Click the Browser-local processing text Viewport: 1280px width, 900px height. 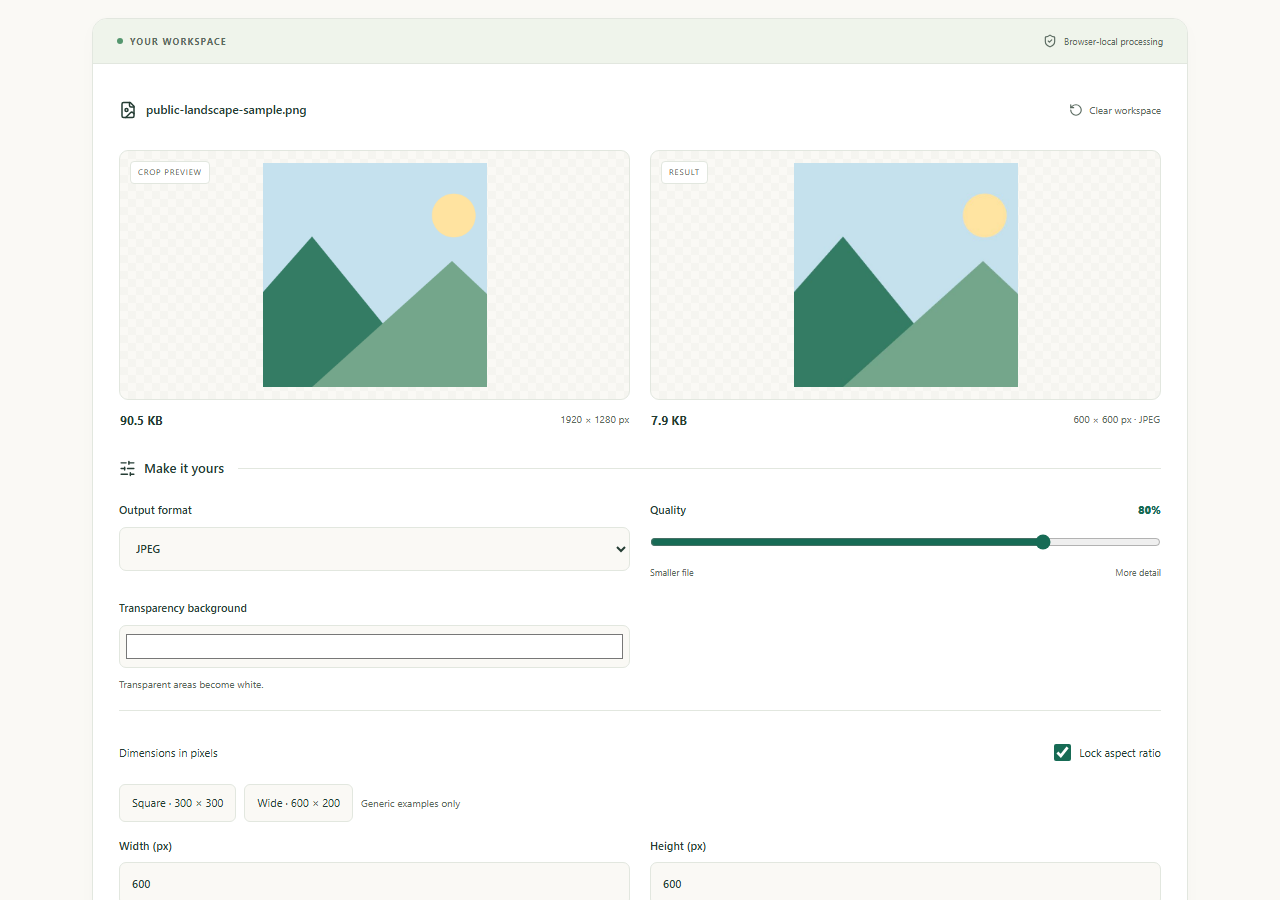[x=1113, y=42]
